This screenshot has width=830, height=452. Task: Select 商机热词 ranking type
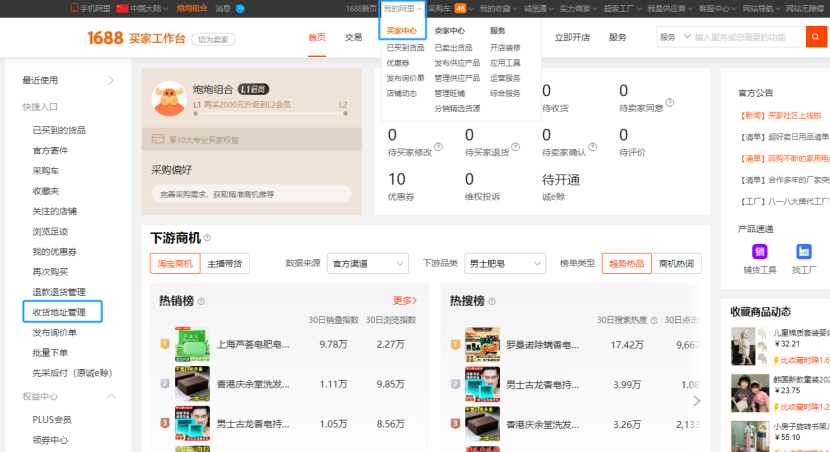pos(676,264)
